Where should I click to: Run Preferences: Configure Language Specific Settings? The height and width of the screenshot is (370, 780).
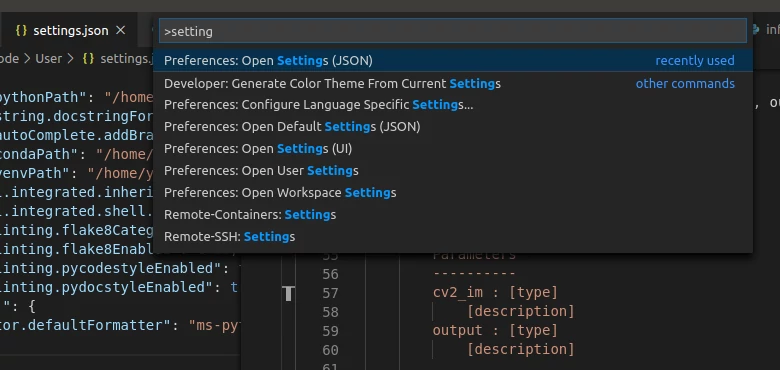pos(453,105)
